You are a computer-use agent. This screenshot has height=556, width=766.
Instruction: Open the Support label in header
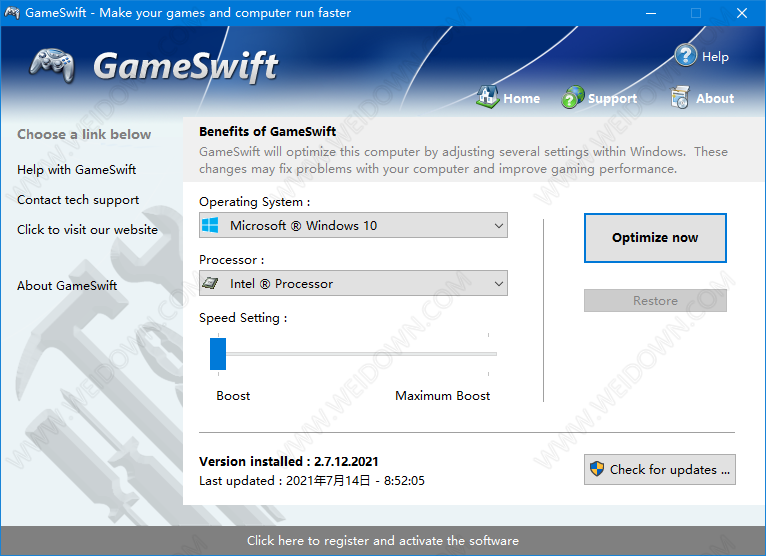tap(612, 99)
